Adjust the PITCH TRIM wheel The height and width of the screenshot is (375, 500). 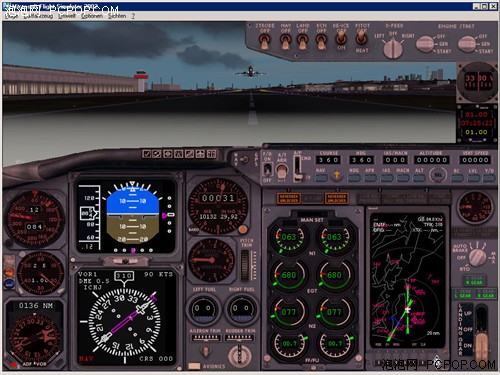pyautogui.click(x=245, y=265)
